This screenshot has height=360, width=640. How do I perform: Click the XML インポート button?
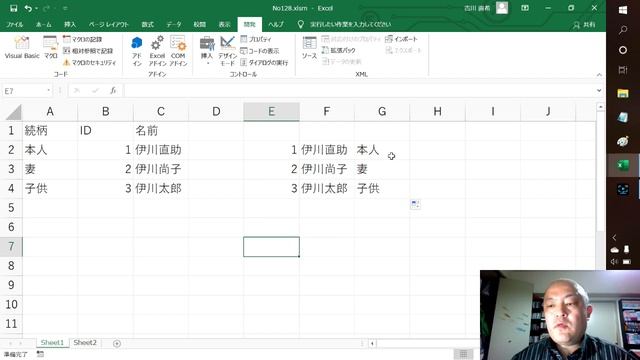401,39
